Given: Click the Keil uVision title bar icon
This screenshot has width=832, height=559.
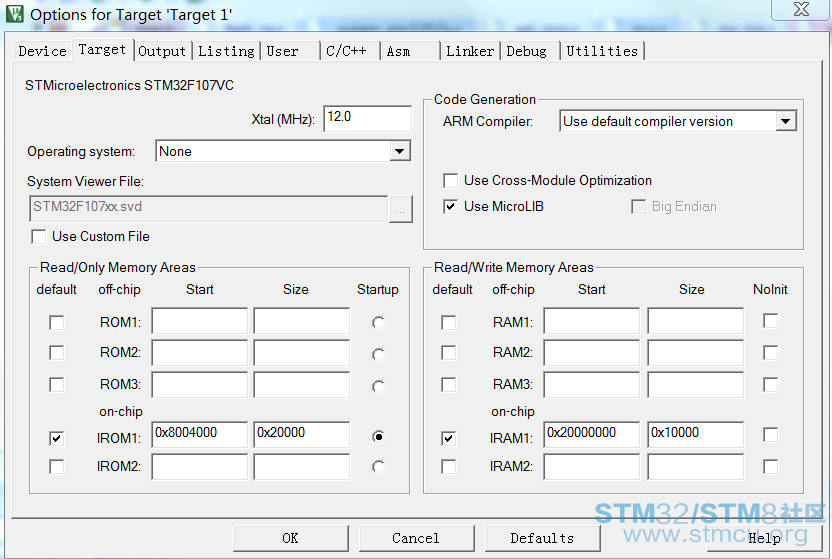Looking at the screenshot, I should click(x=14, y=14).
